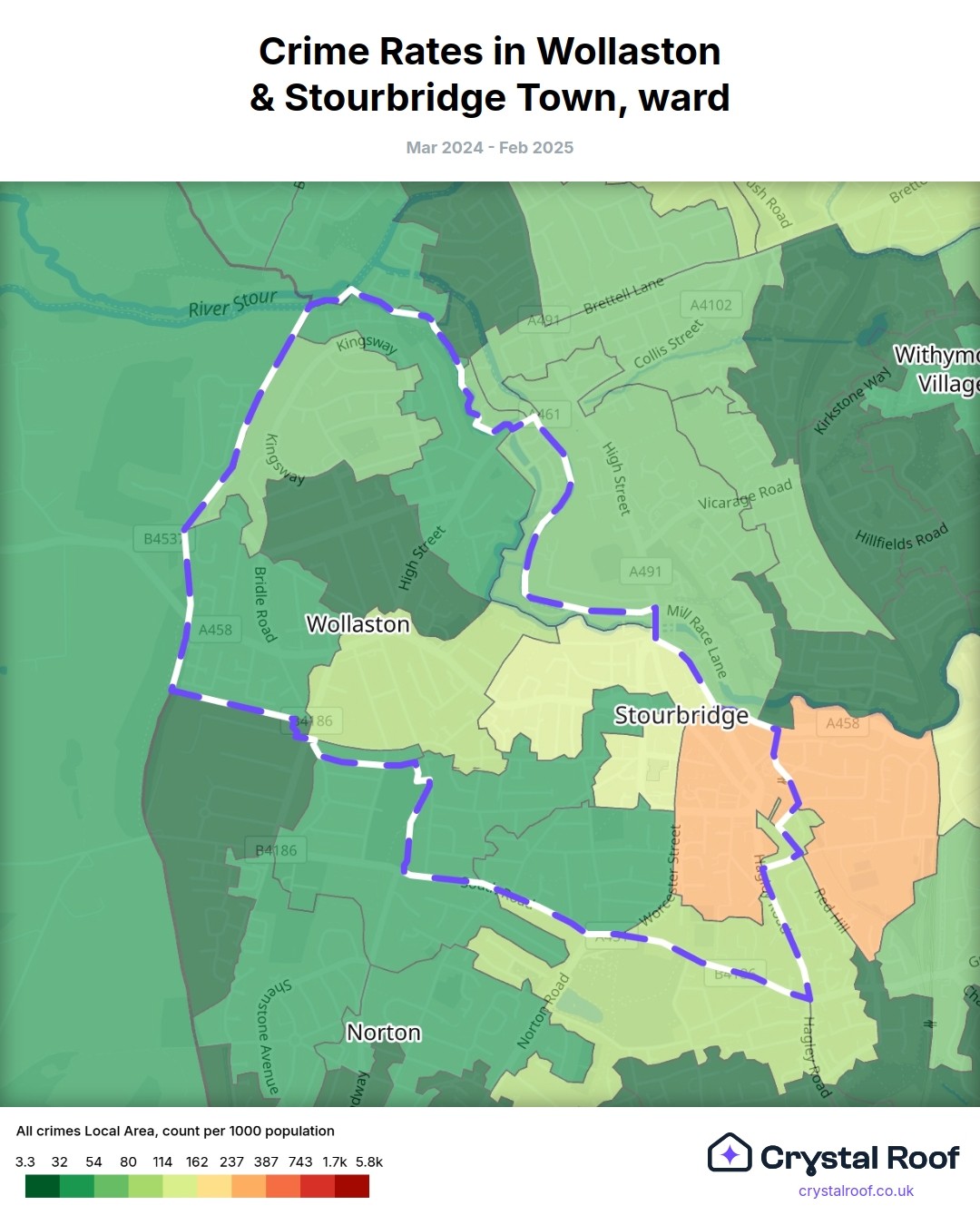Click the Crystal Roof house logo icon
980x1225 pixels.
pyautogui.click(x=730, y=1153)
